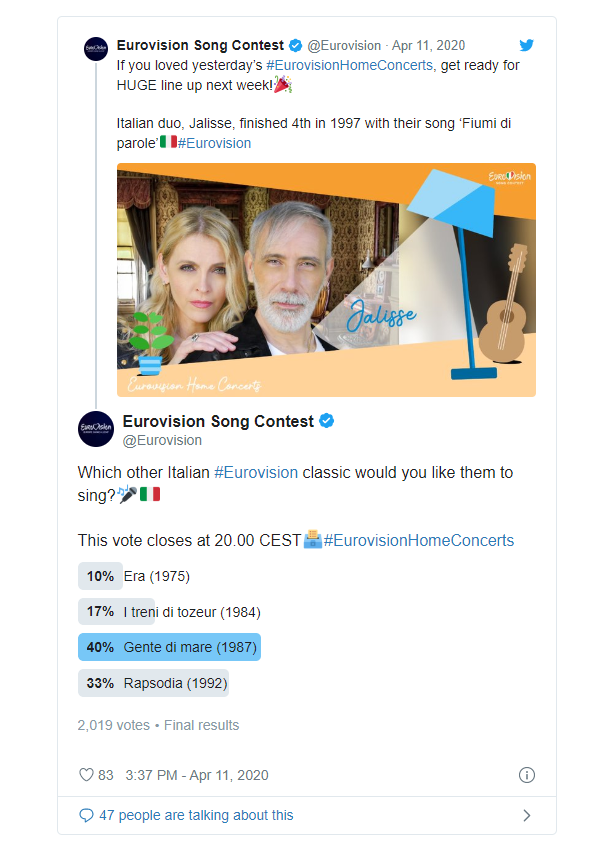Viewport: 602px width, 850px height.
Task: Click the larger Eurovision avatar beside the poll
Action: [96, 429]
